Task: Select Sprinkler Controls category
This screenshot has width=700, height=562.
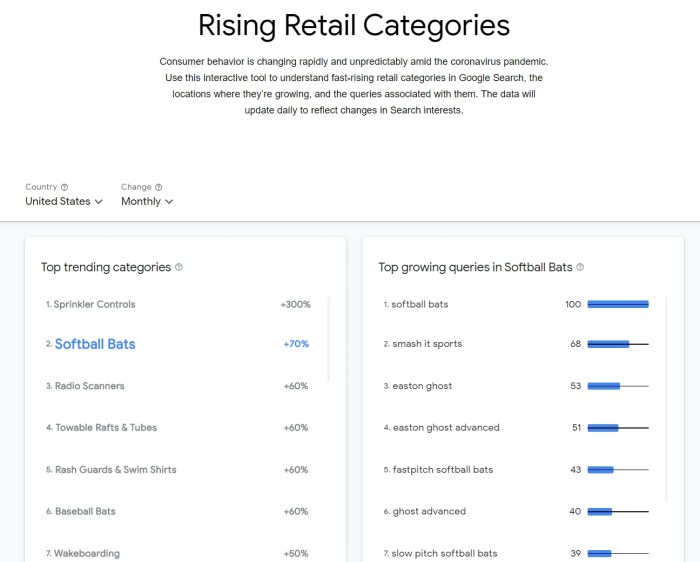Action: 95,304
